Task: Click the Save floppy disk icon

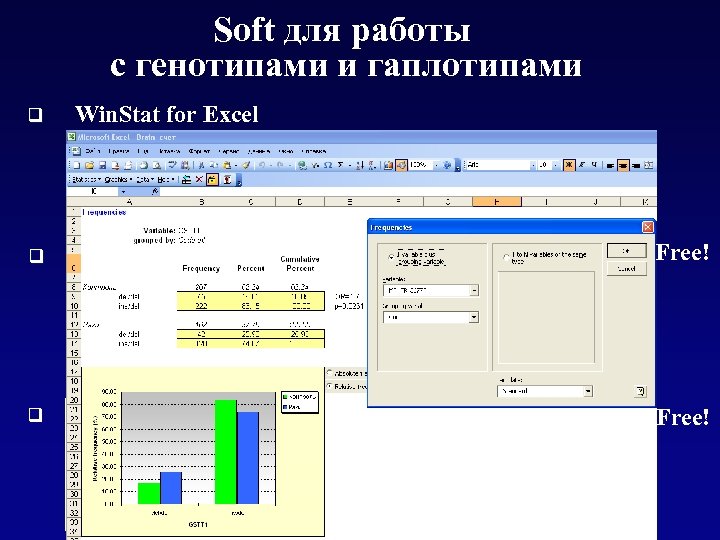Action: pyautogui.click(x=103, y=165)
